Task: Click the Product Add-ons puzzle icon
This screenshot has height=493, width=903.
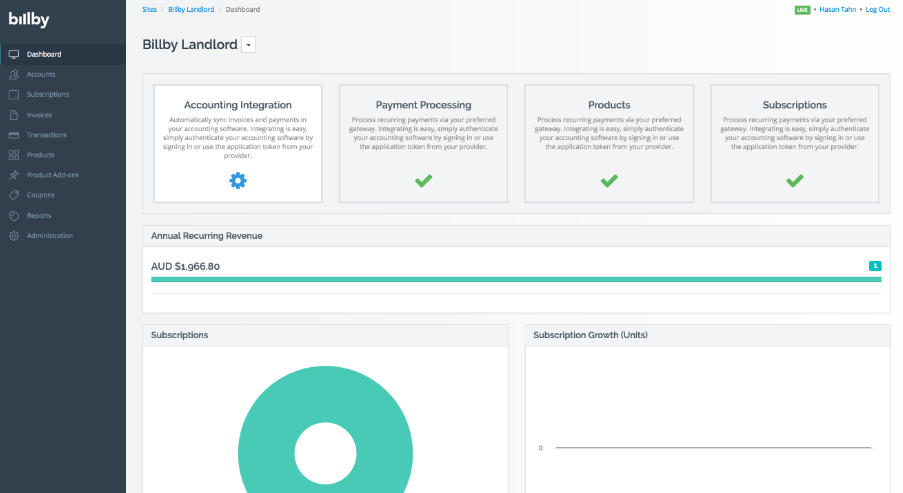Action: [13, 175]
